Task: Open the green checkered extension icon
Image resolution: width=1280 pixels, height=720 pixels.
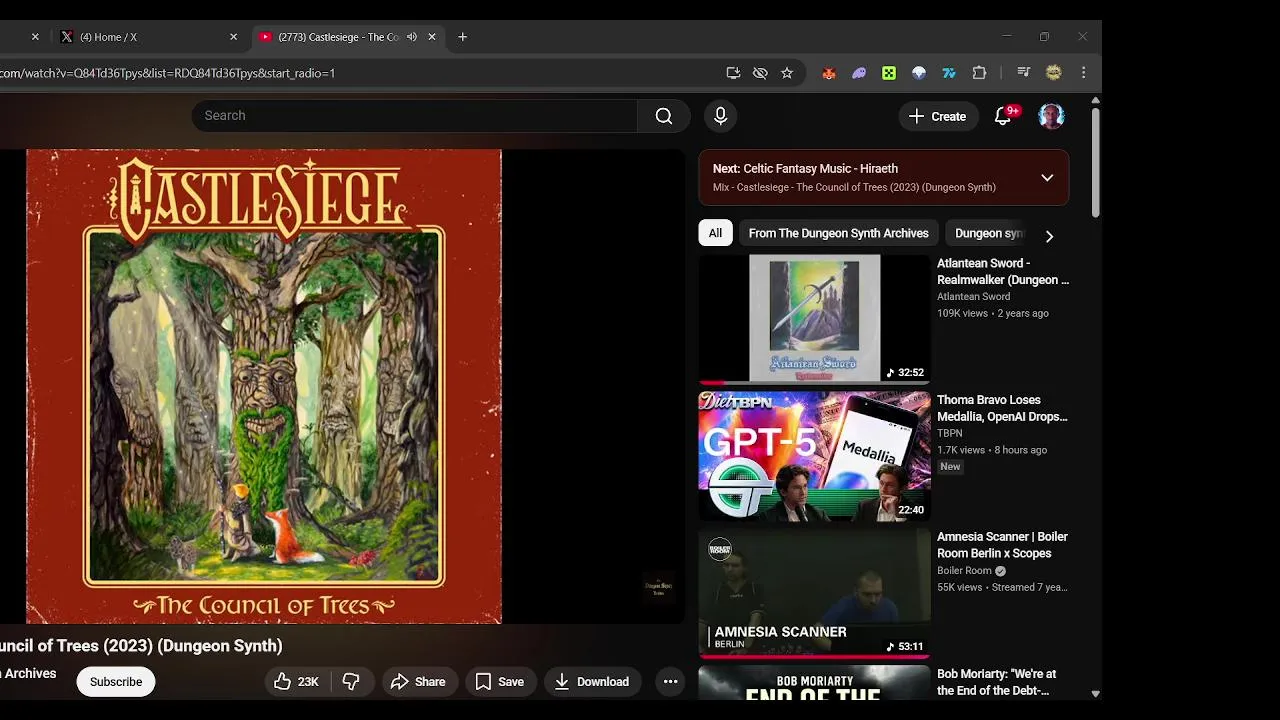Action: point(889,73)
